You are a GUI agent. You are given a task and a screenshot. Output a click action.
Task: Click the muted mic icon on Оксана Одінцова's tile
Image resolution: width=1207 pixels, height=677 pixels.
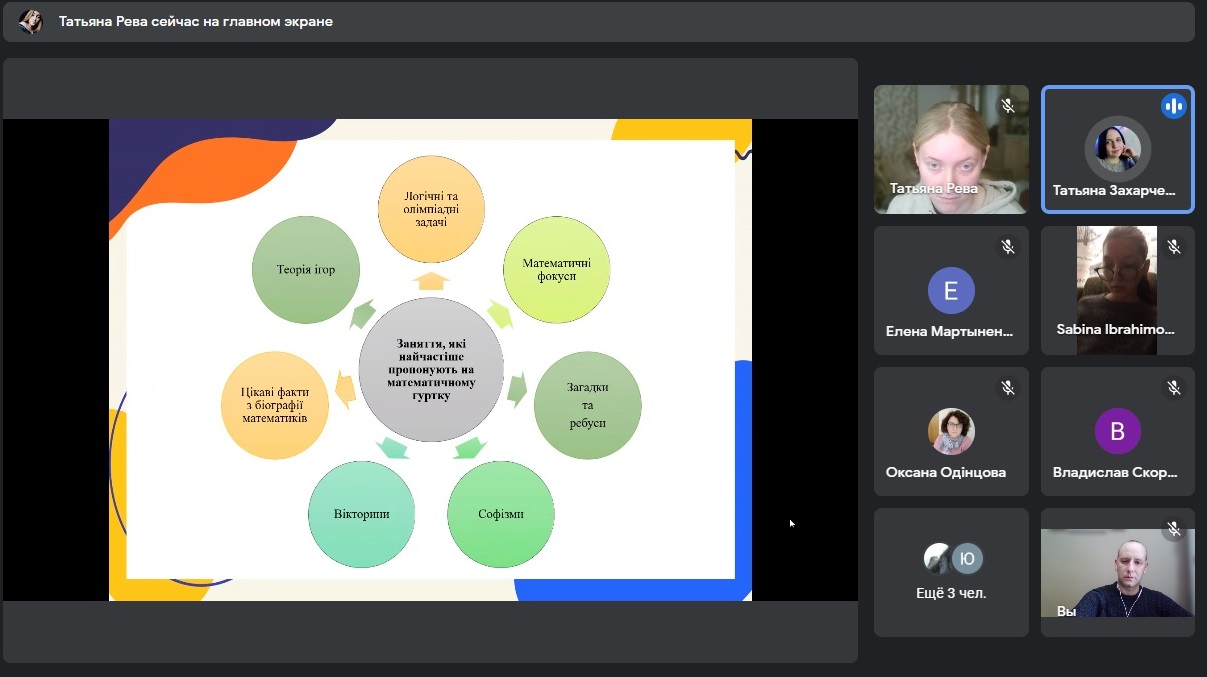[1007, 387]
